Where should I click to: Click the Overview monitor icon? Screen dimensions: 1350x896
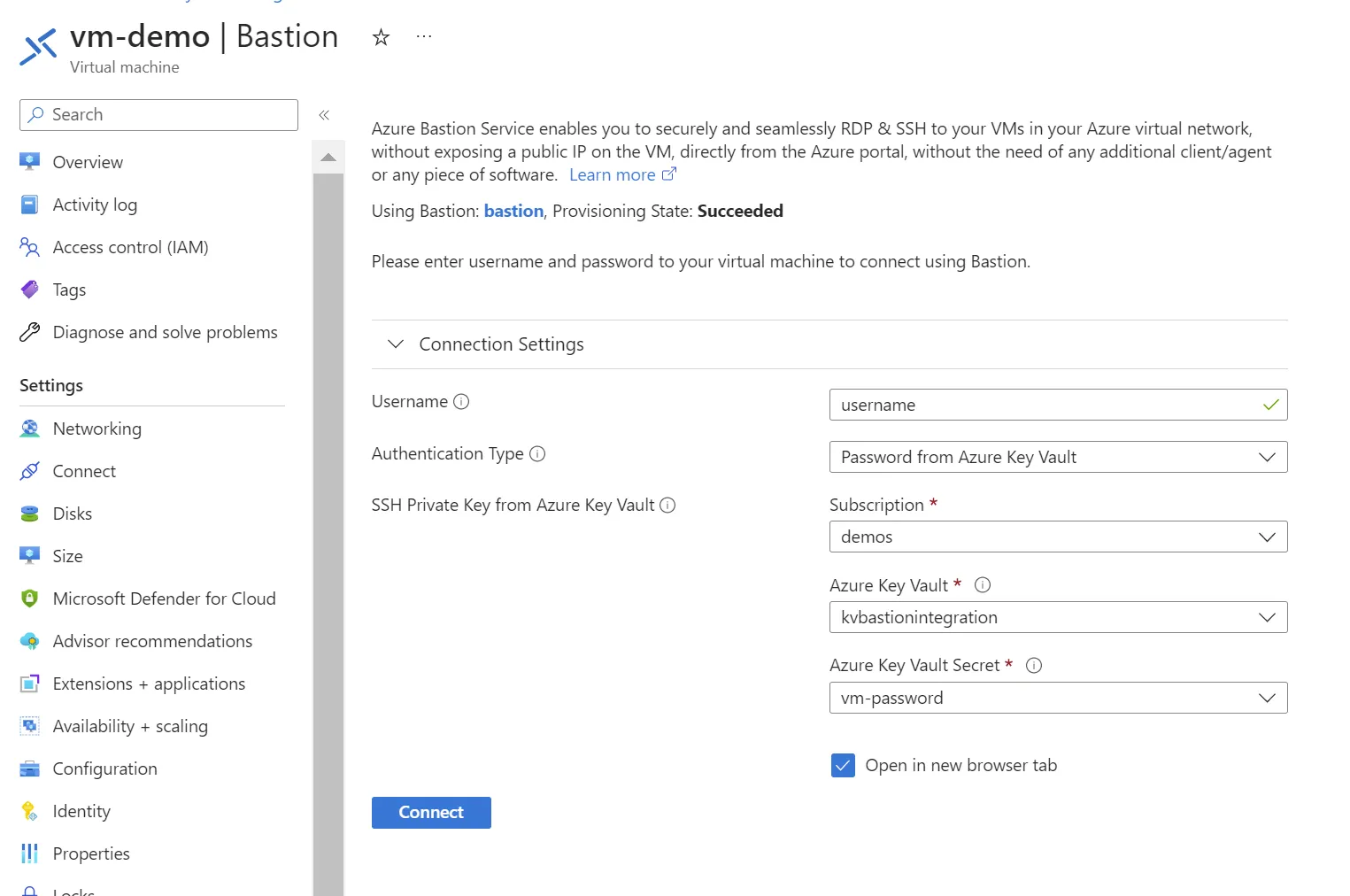point(30,162)
